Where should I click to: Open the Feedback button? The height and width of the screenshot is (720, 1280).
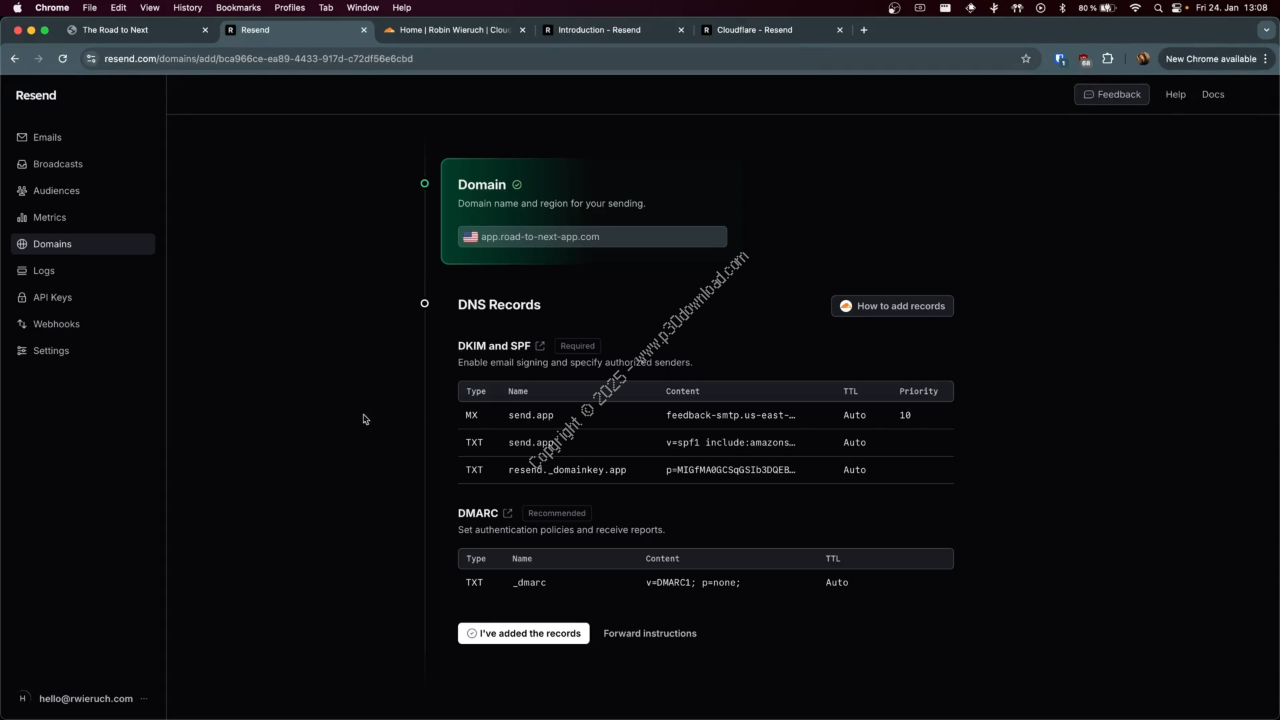tap(1112, 94)
